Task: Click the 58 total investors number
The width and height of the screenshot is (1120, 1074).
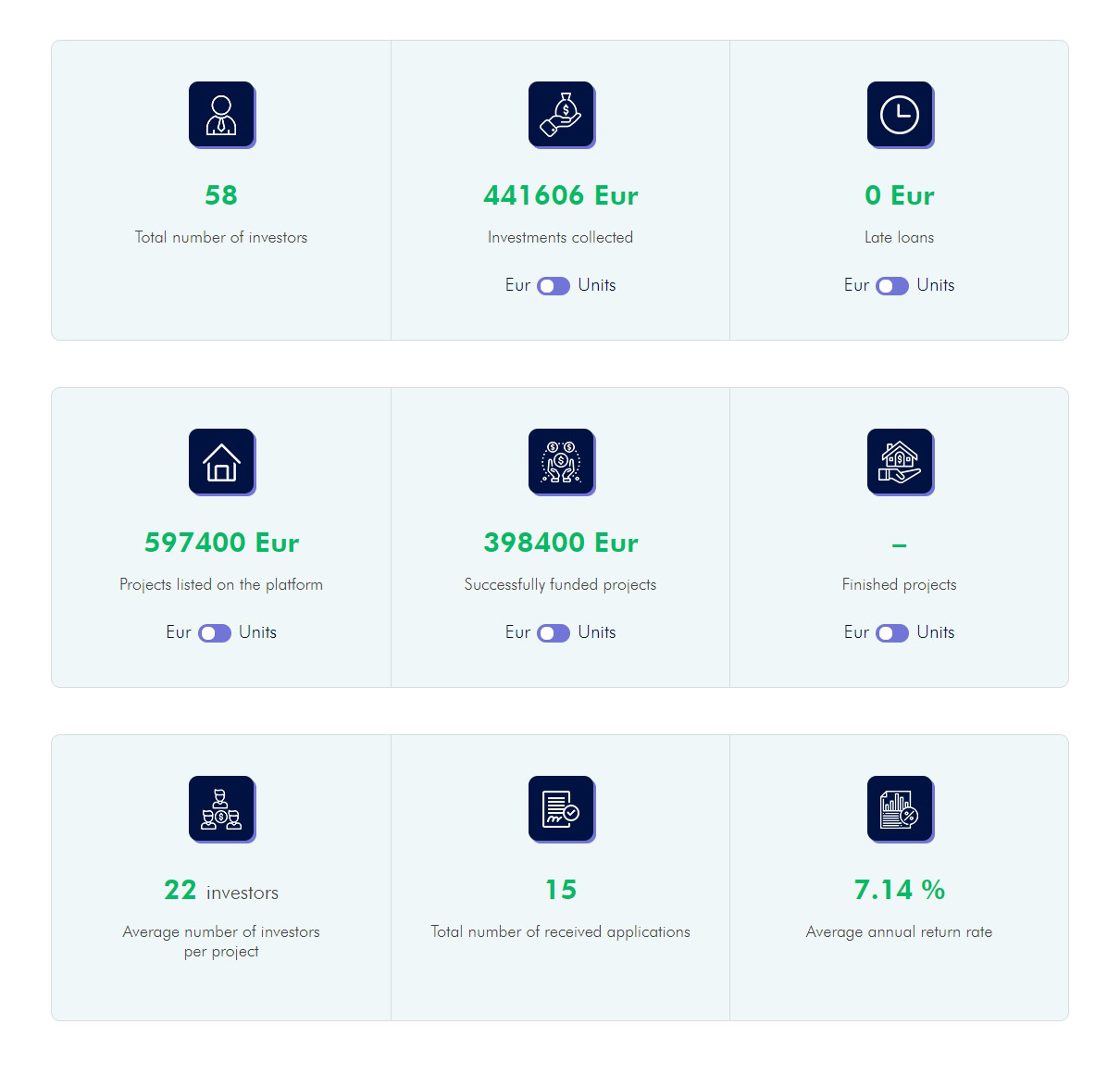Action: [221, 195]
